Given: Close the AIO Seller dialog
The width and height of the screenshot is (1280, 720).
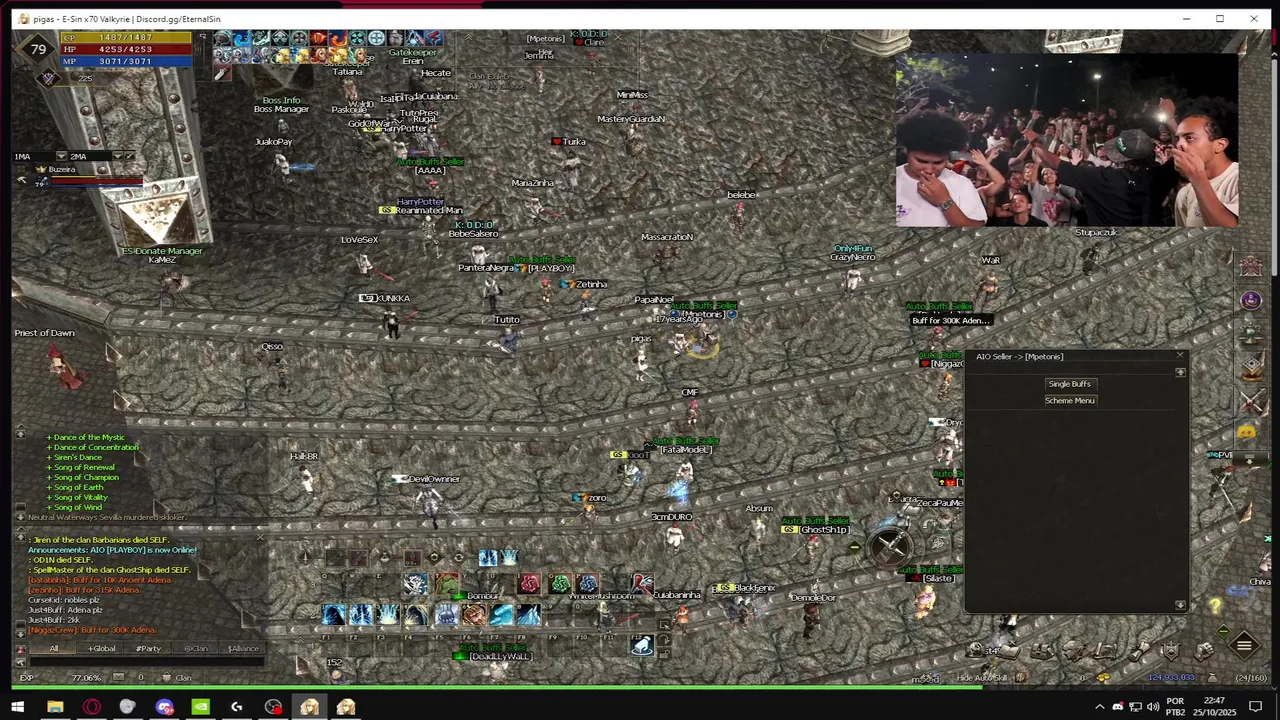Looking at the screenshot, I should coord(1180,356).
